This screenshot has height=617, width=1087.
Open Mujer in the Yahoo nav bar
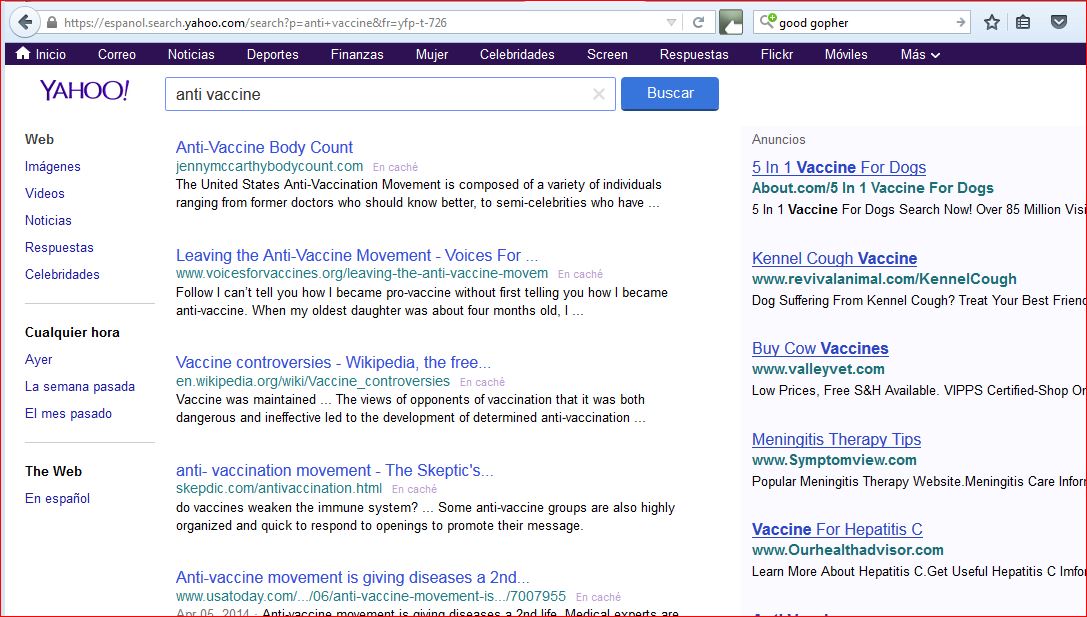pyautogui.click(x=432, y=54)
